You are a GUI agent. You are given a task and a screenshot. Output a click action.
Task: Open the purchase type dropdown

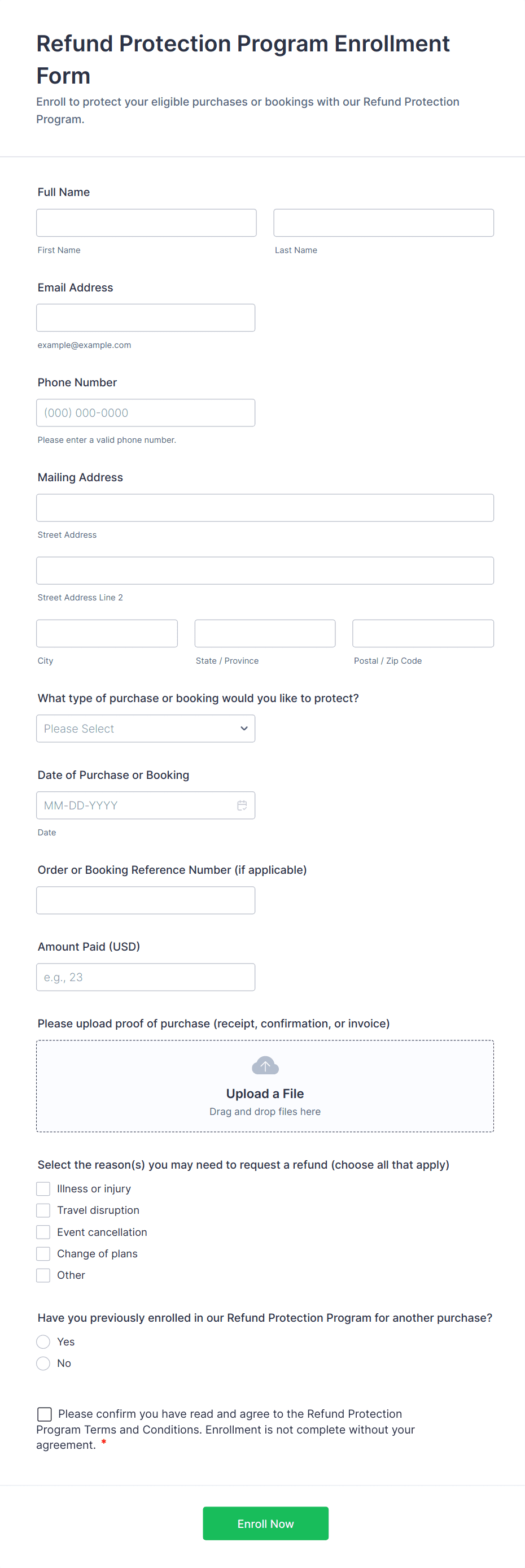146,729
